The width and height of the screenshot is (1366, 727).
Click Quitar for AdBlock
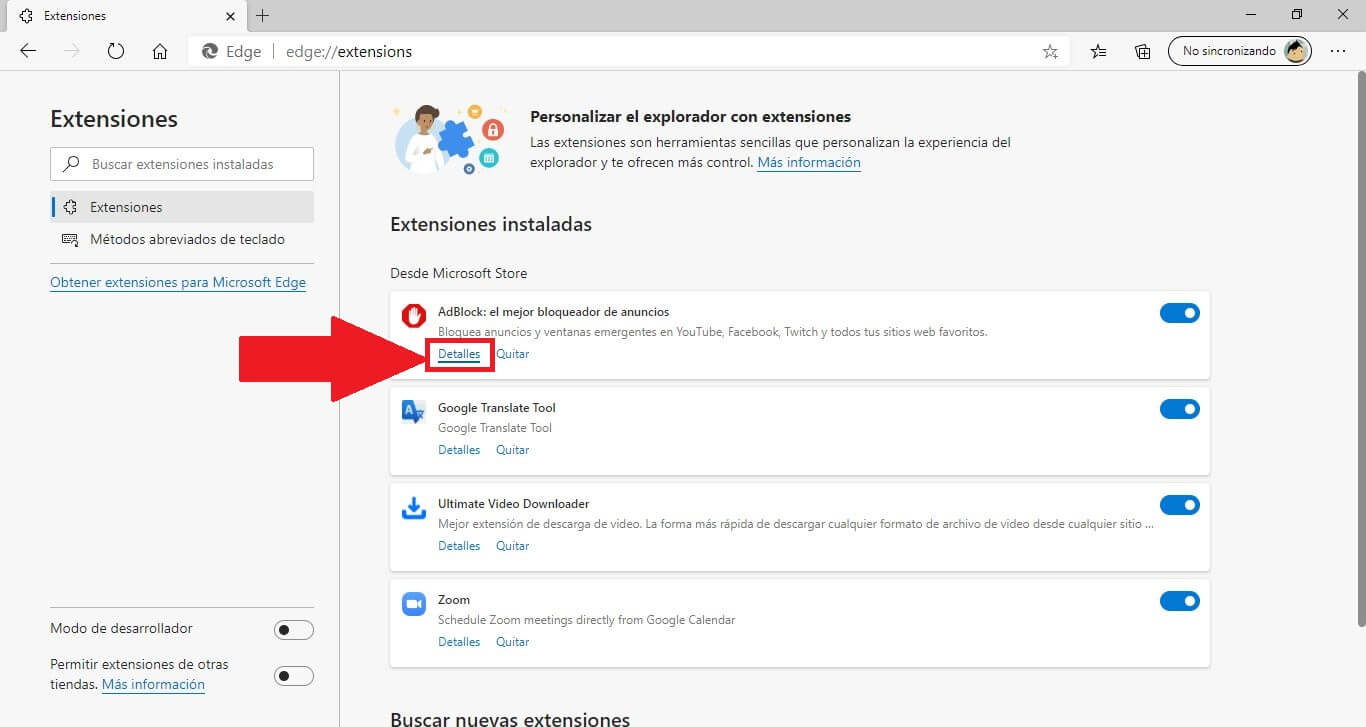tap(513, 354)
